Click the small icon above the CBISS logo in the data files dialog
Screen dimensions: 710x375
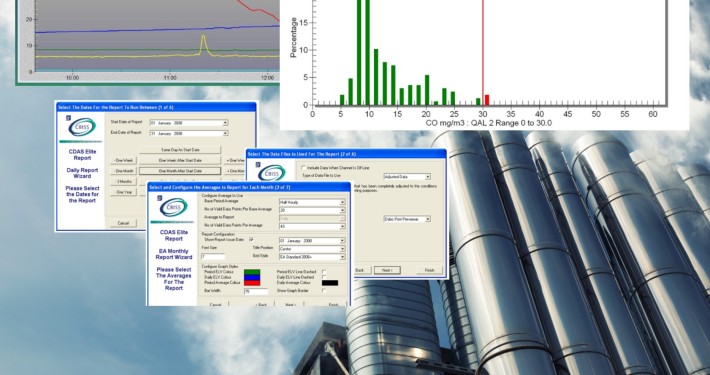click(x=258, y=163)
